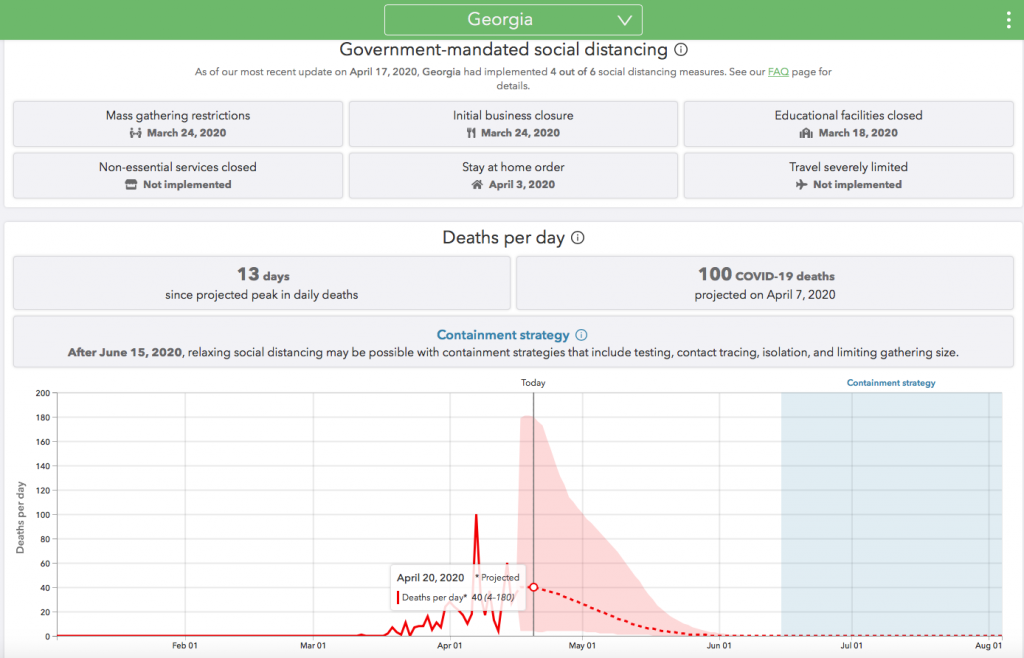
Task: Open the Georgia location dropdown
Action: [x=513, y=20]
